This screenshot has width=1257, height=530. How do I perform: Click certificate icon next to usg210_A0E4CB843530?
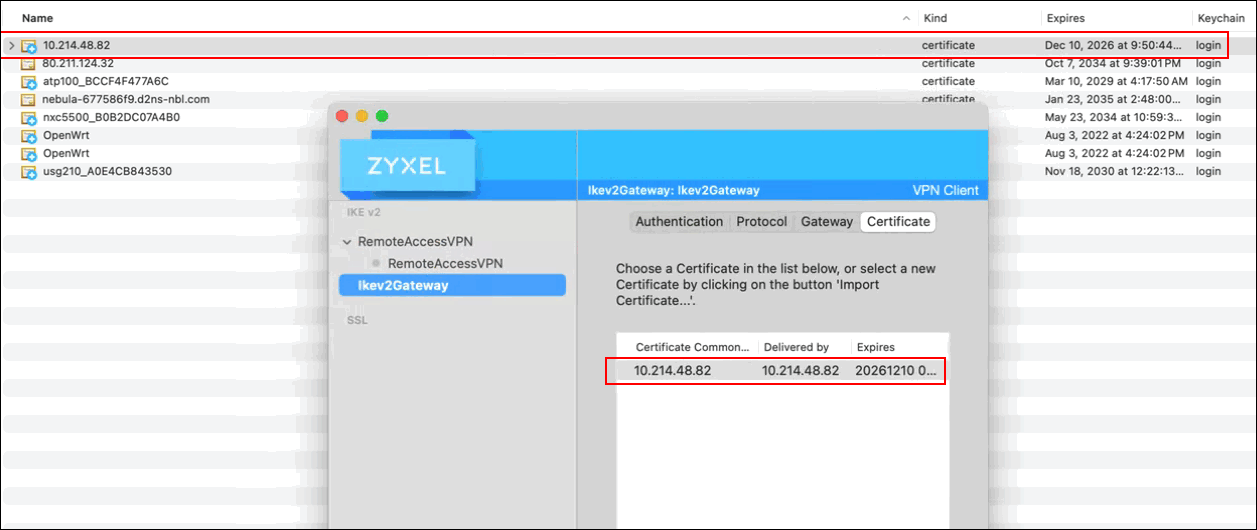[x=29, y=171]
